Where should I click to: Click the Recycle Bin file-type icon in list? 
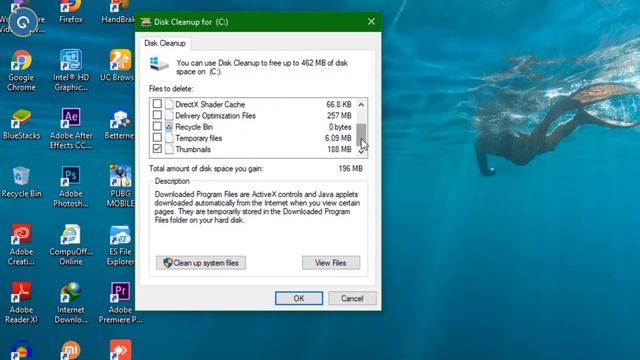(169, 127)
